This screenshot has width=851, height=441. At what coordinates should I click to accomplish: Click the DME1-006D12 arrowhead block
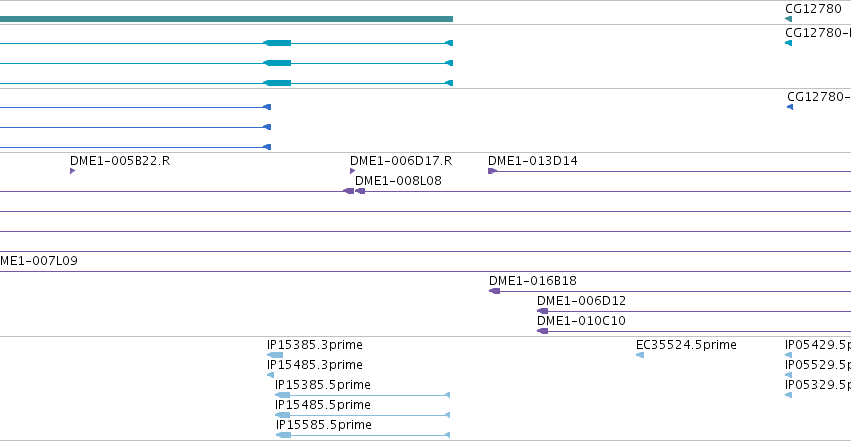(x=542, y=311)
